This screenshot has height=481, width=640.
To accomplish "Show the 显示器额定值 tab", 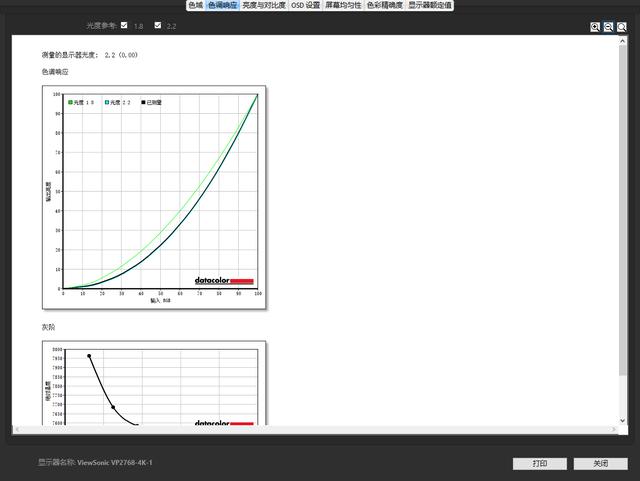I will (x=430, y=5).
